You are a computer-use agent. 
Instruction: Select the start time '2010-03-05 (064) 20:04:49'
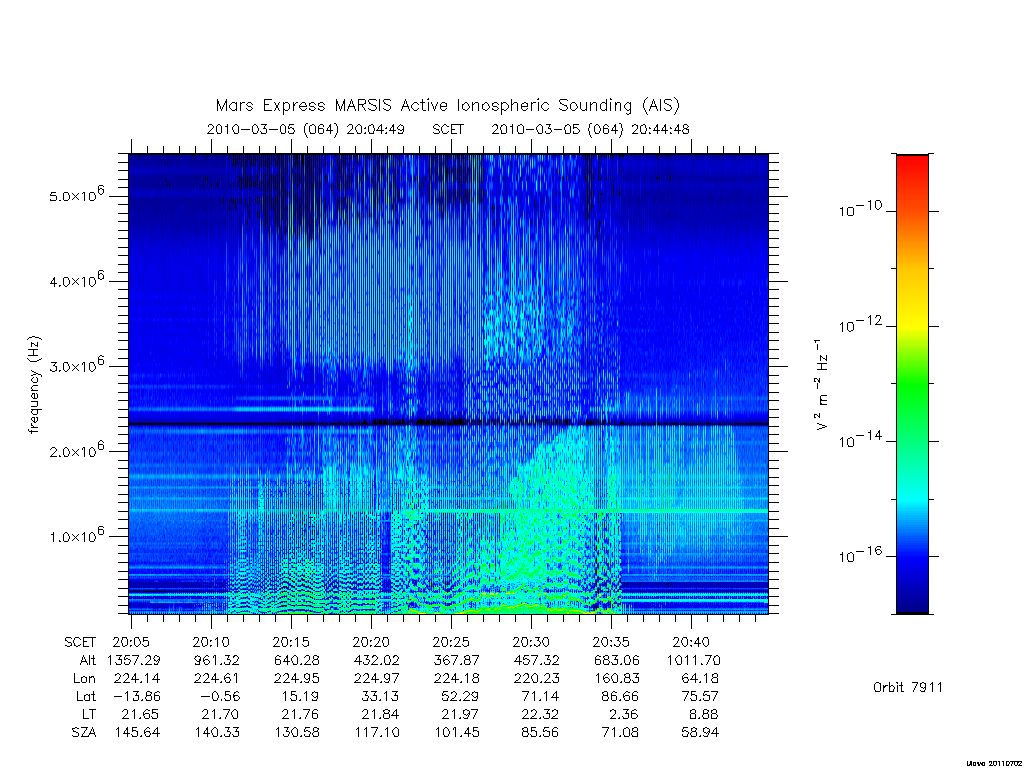[306, 129]
